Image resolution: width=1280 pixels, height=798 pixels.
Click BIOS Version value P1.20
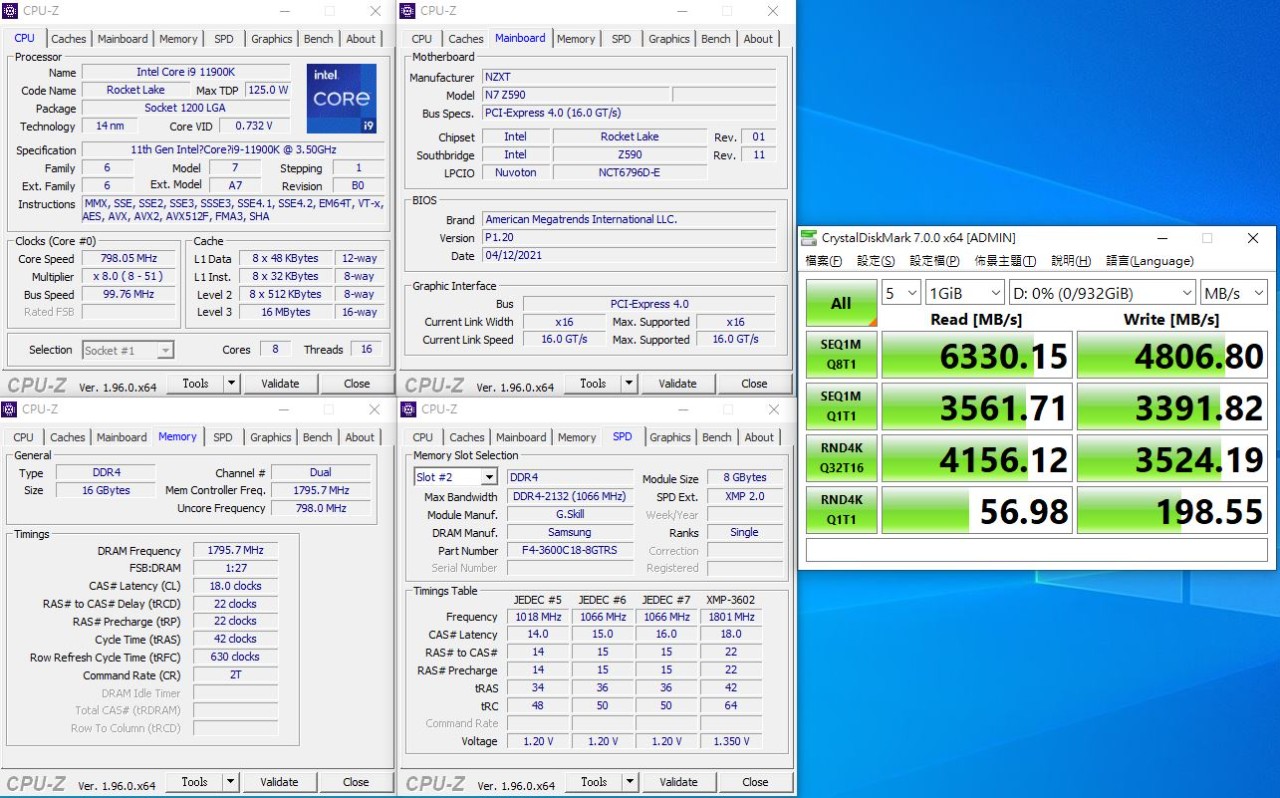pyautogui.click(x=629, y=238)
